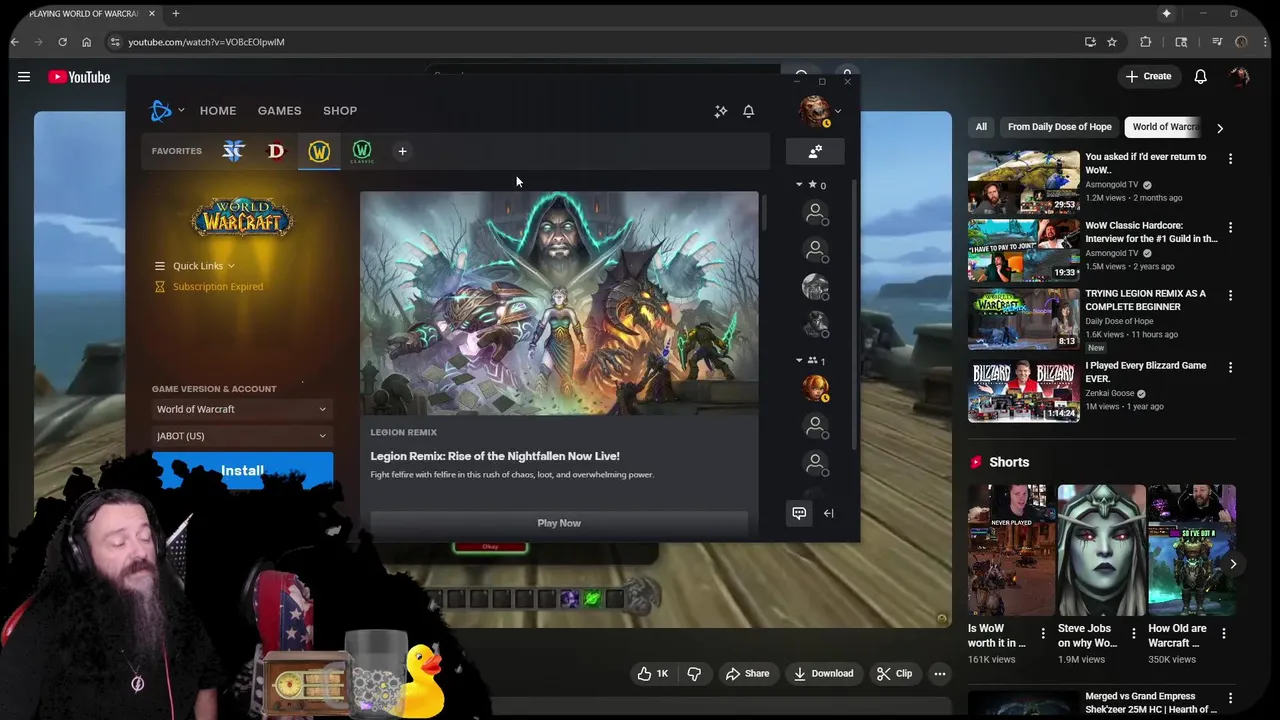The height and width of the screenshot is (720, 1280).
Task: Select the World of Warcraft favorite icon
Action: tap(319, 151)
